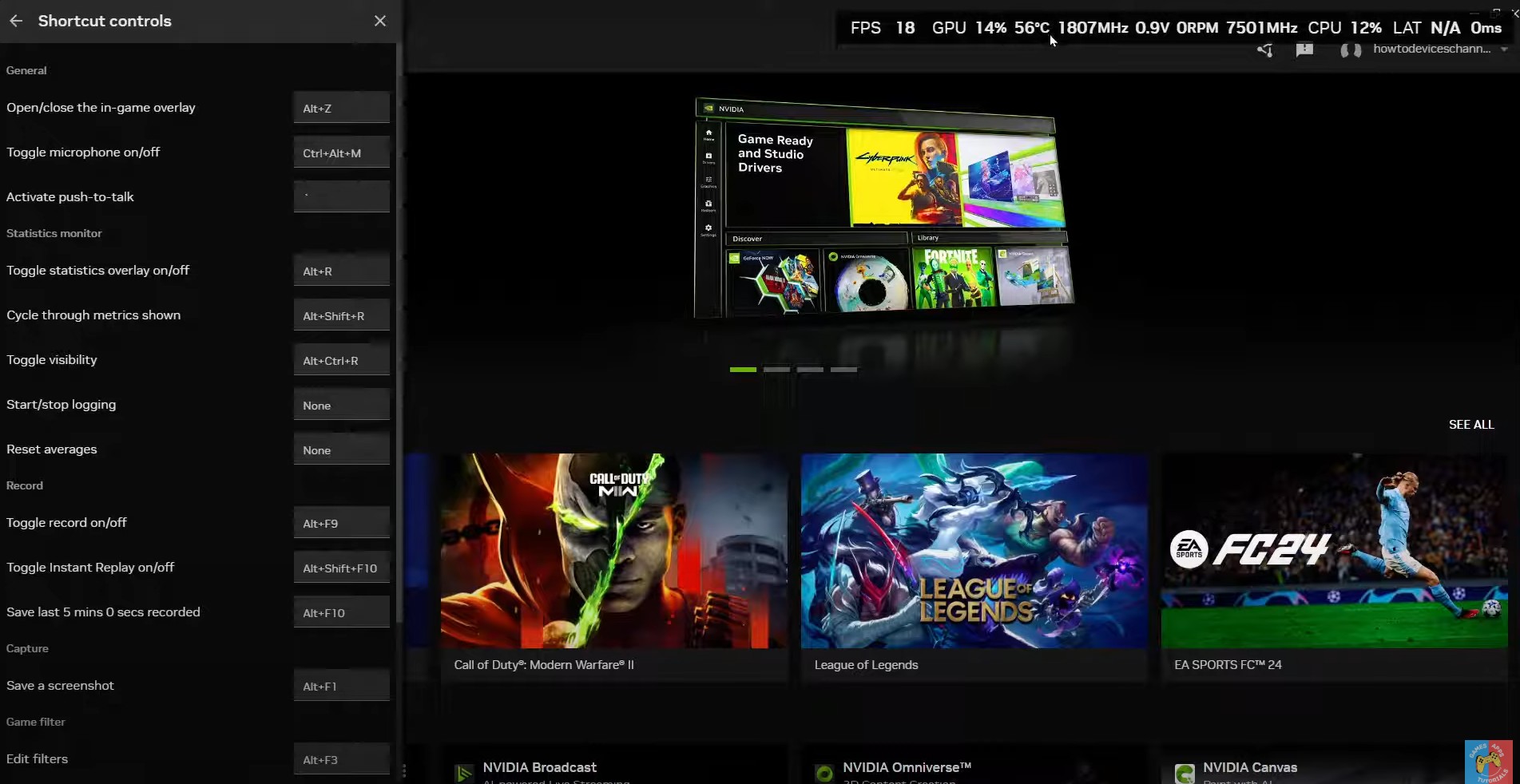Click the NVIDIA Omniverse app icon

823,773
